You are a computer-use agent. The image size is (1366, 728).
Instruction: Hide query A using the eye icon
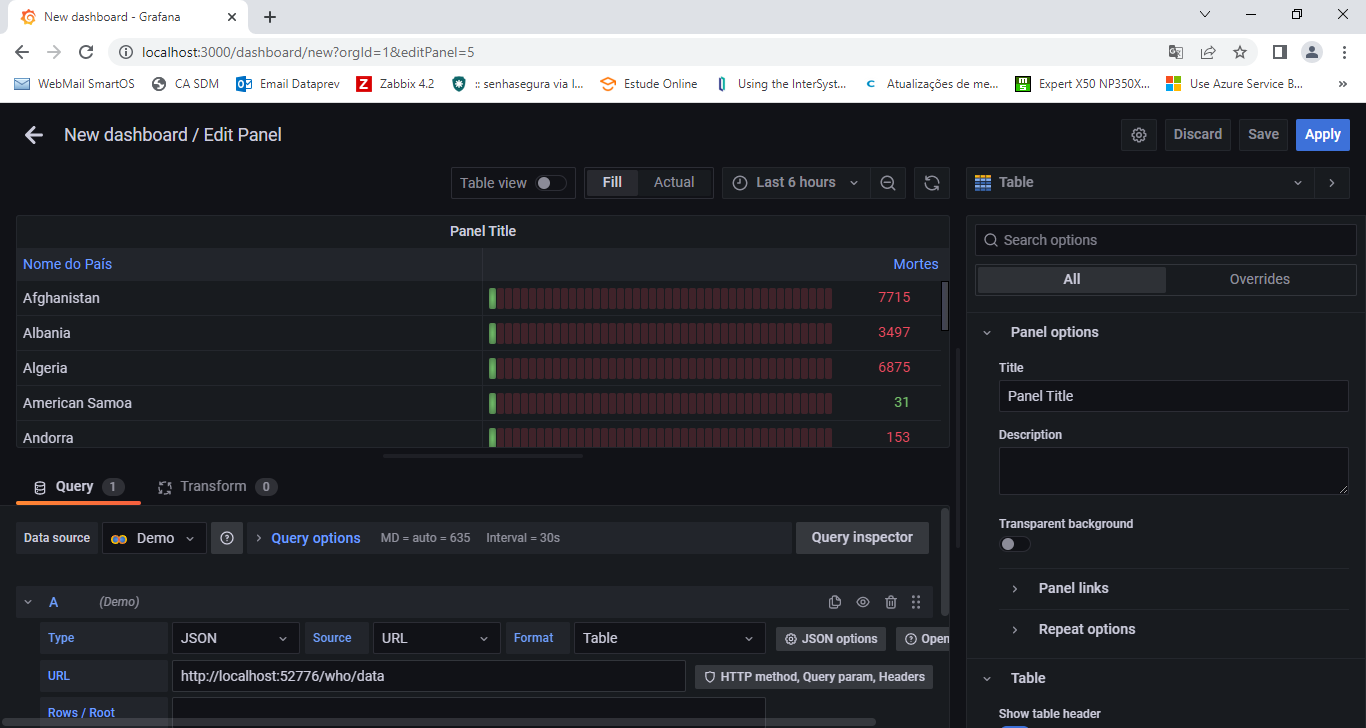863,602
